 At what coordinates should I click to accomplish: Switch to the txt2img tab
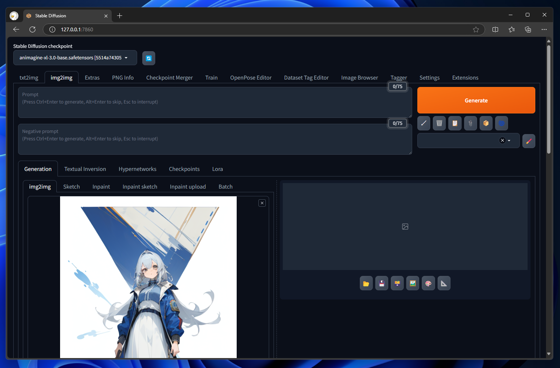coord(29,78)
